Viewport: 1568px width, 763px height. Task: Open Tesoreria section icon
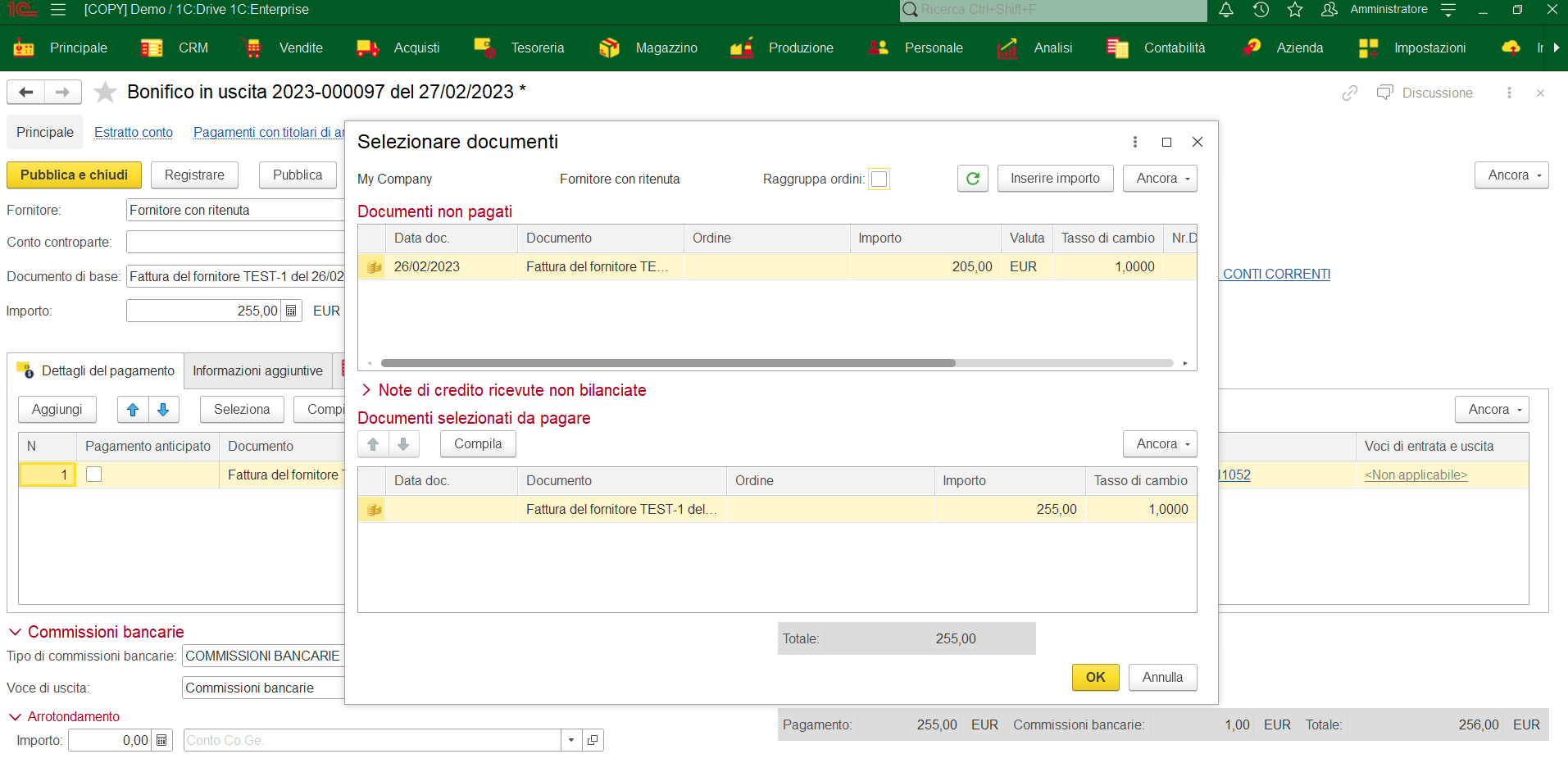click(484, 48)
